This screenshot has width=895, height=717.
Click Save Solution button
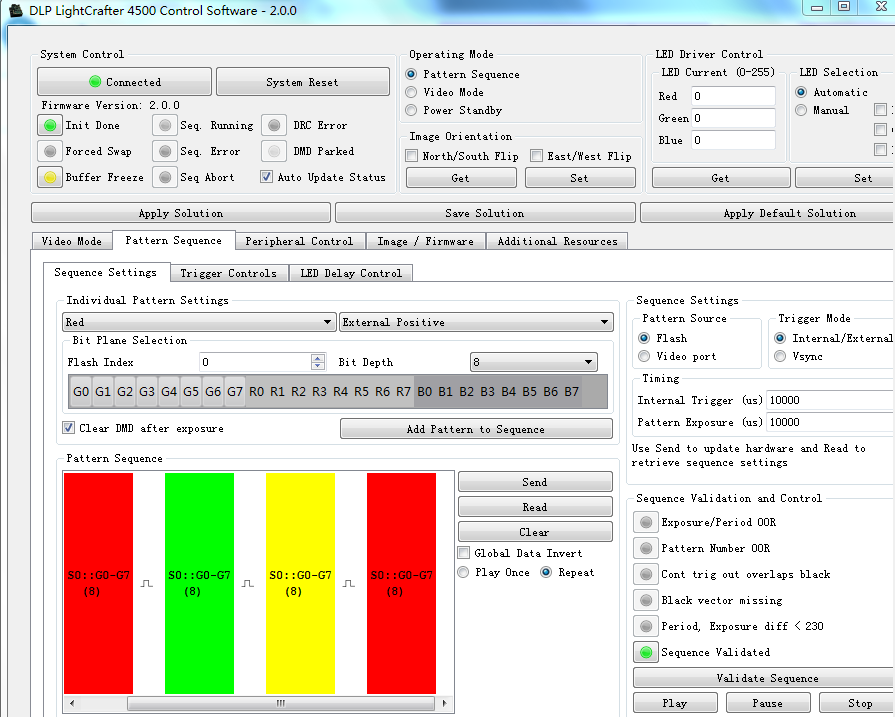(x=485, y=213)
